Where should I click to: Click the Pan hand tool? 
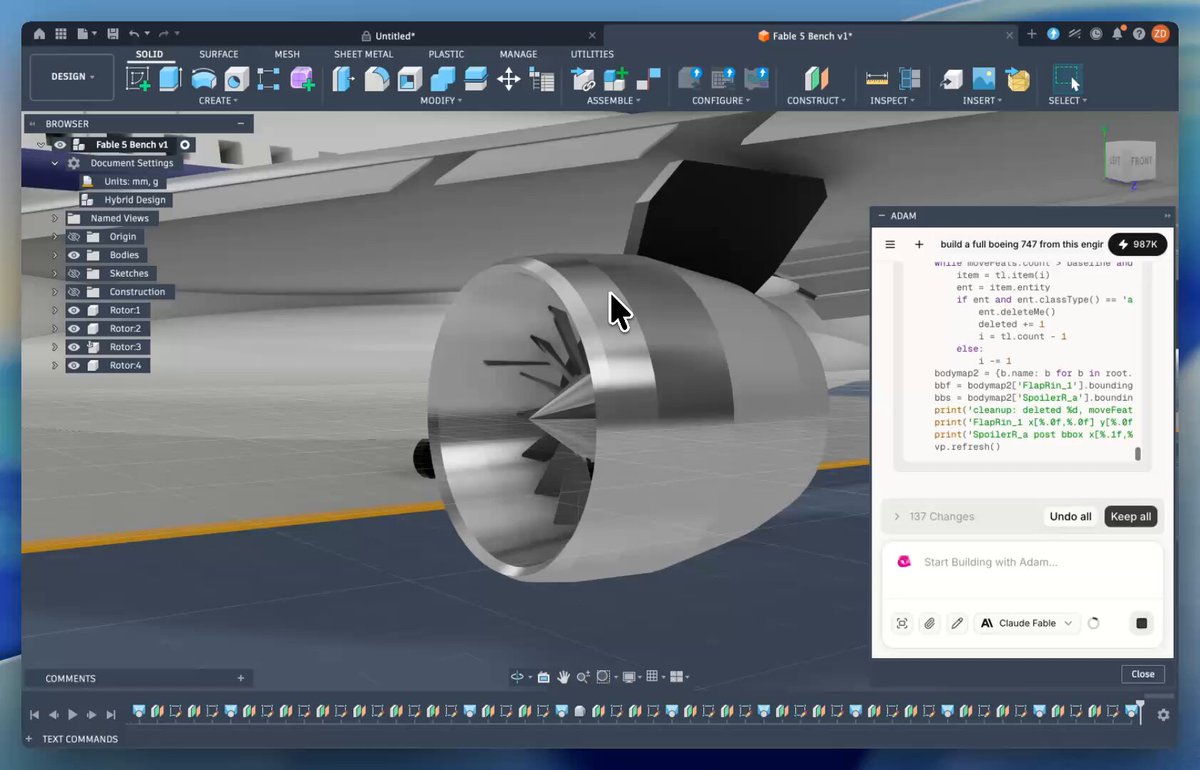click(x=564, y=677)
